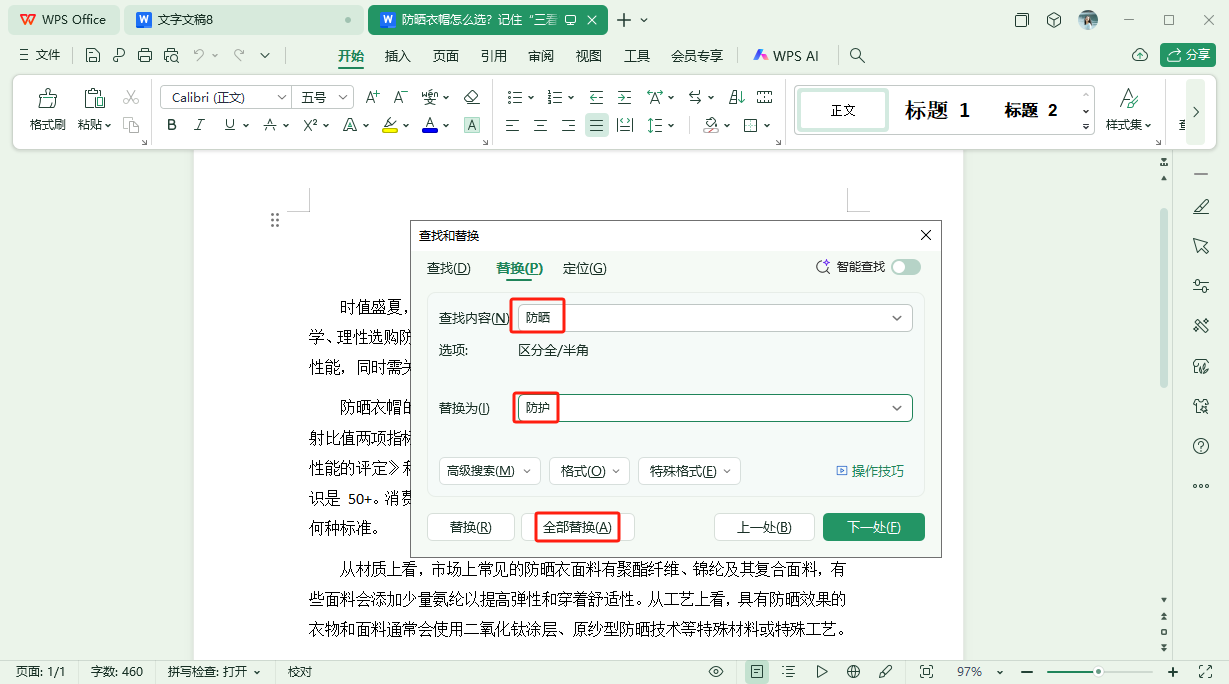Expand the 特殊格式 special format dropdown
The width and height of the screenshot is (1229, 684).
[x=689, y=470]
